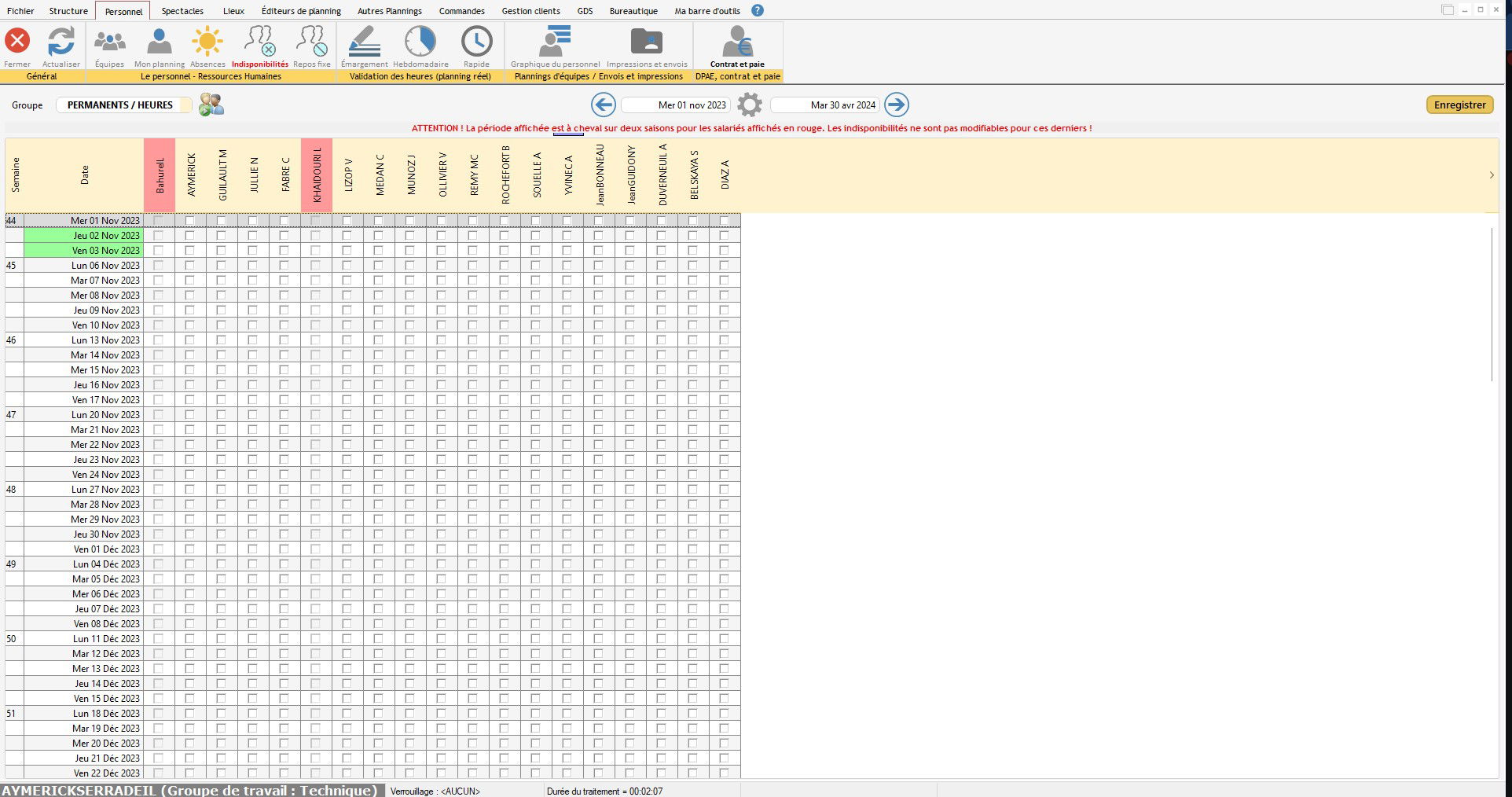
Task: Click the start date field Mer 01 nov 2023
Action: (x=677, y=105)
